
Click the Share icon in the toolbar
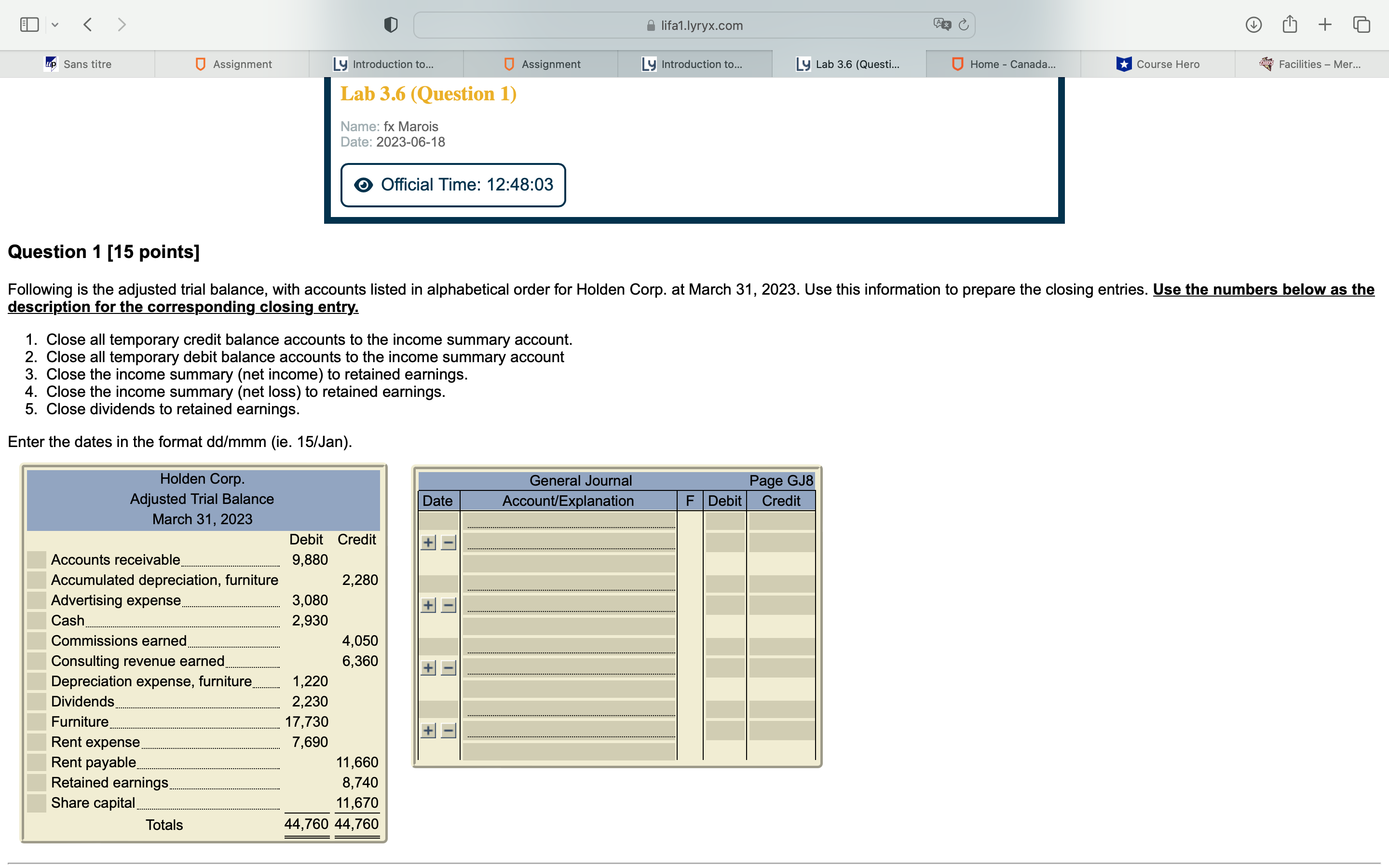tap(1290, 24)
